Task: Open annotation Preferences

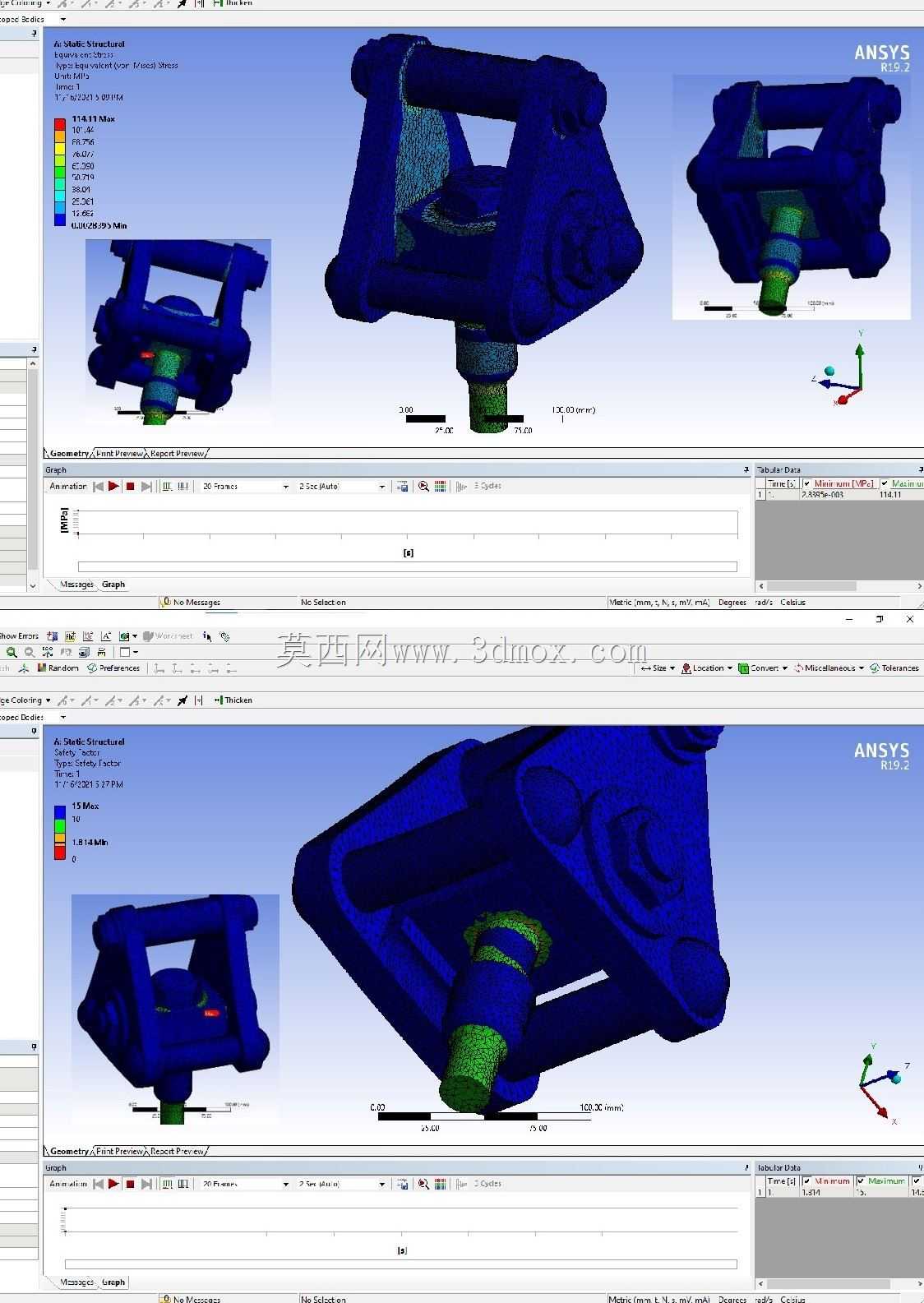Action: click(x=113, y=668)
